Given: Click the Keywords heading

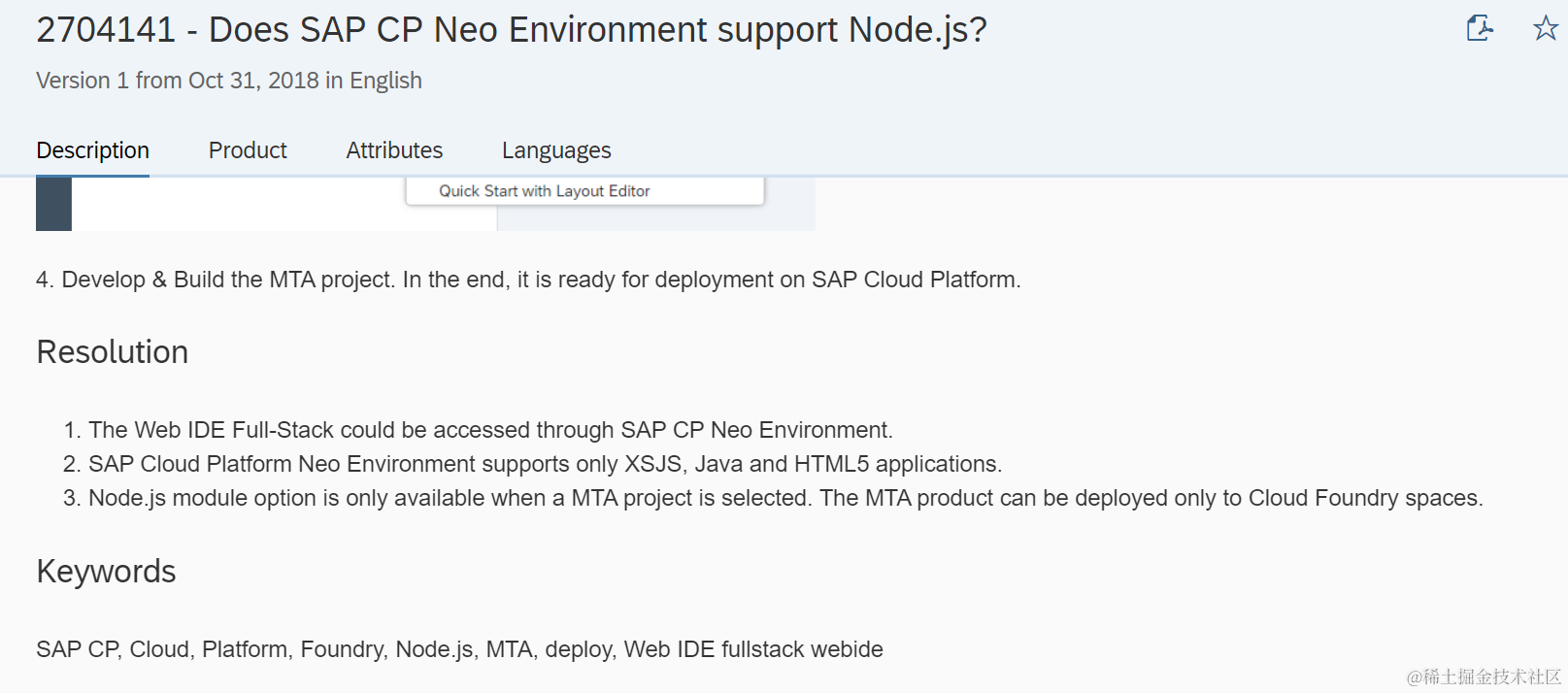Looking at the screenshot, I should (x=106, y=572).
